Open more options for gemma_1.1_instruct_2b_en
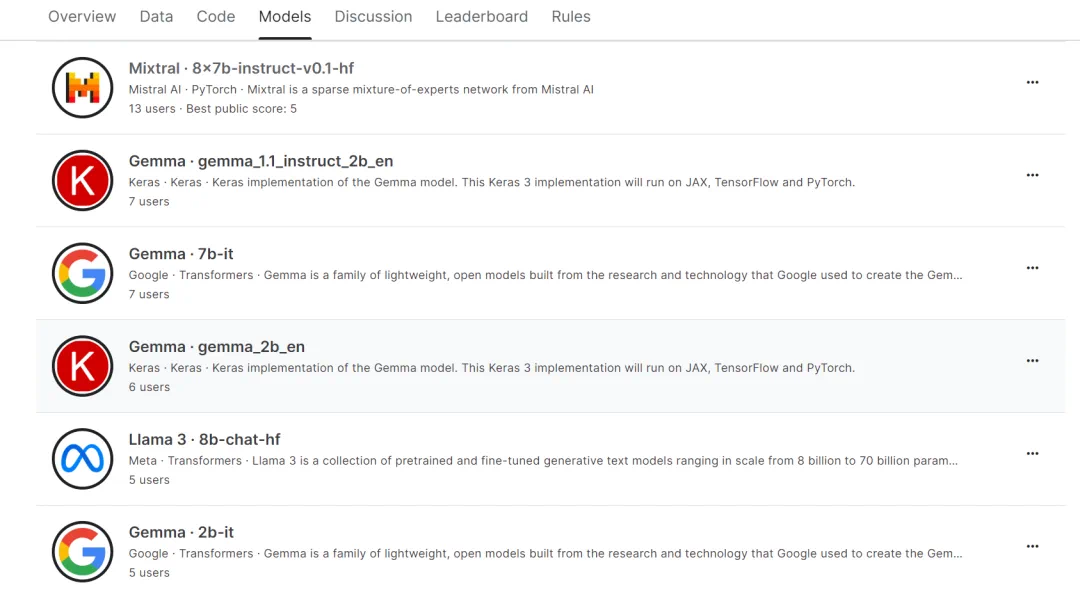 tap(1032, 175)
